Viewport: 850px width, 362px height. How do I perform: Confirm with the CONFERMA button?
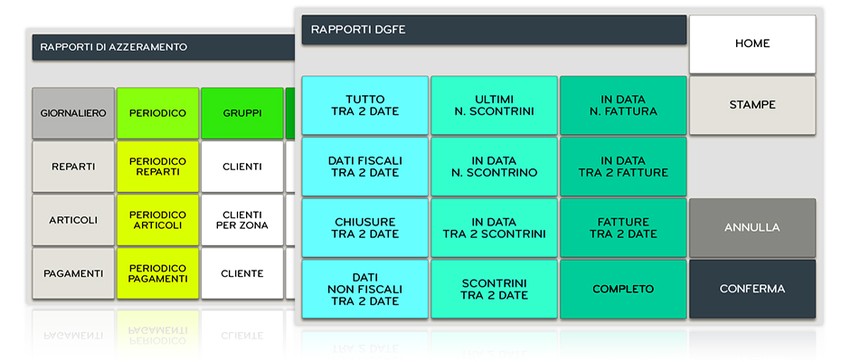coord(752,289)
